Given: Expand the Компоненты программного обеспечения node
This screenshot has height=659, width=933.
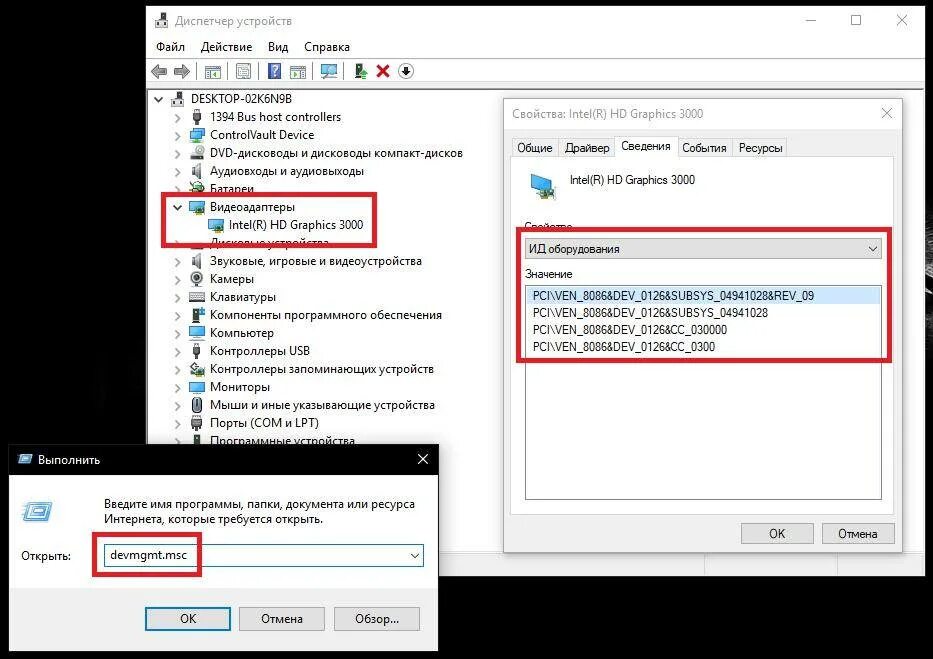Looking at the screenshot, I should coord(177,316).
